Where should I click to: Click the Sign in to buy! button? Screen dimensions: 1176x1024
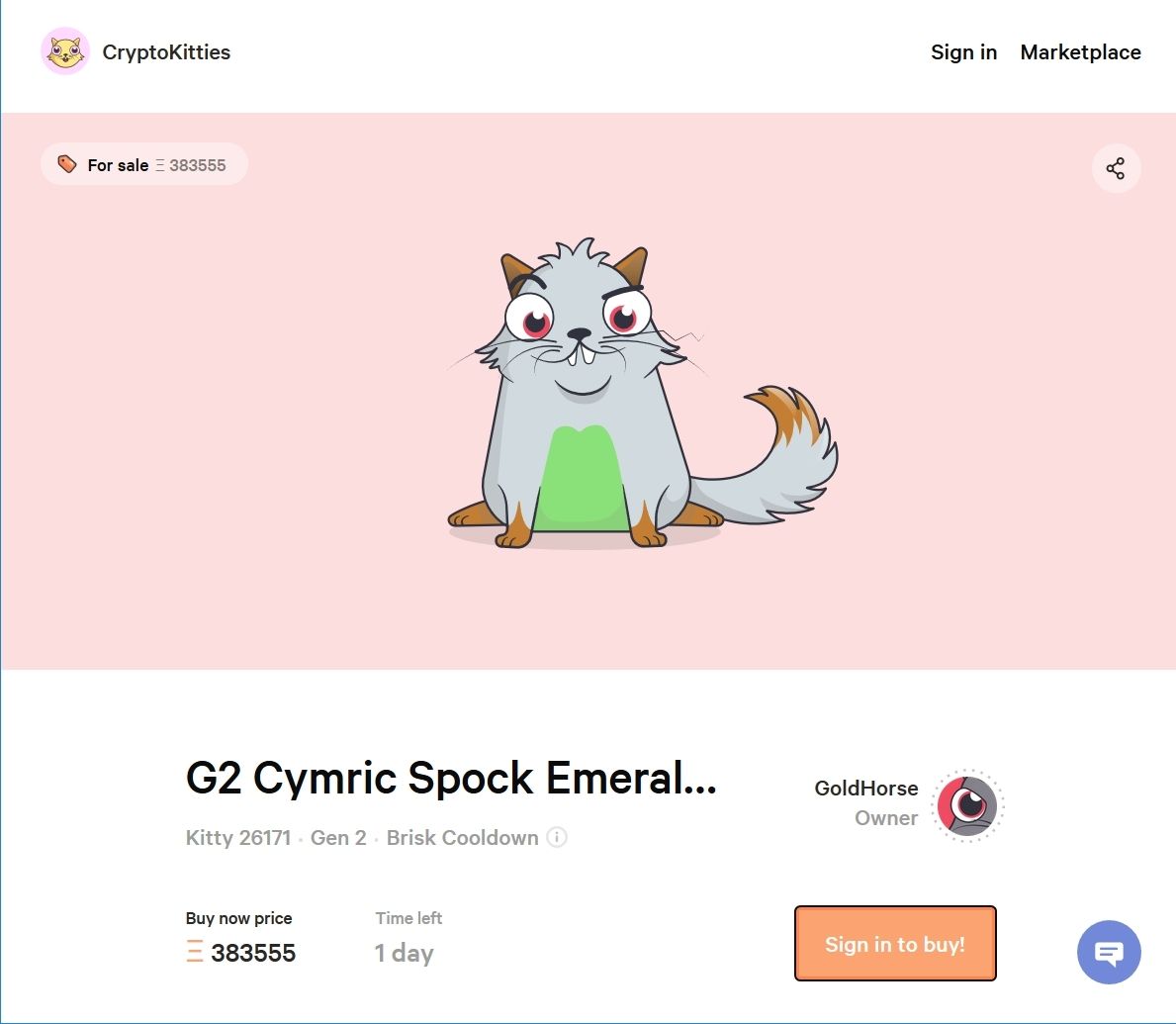[895, 944]
